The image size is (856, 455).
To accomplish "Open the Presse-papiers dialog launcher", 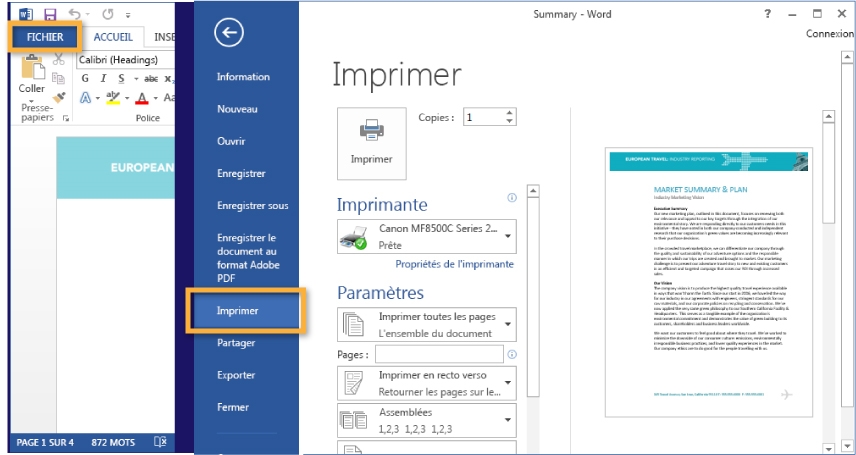I will coord(66,118).
